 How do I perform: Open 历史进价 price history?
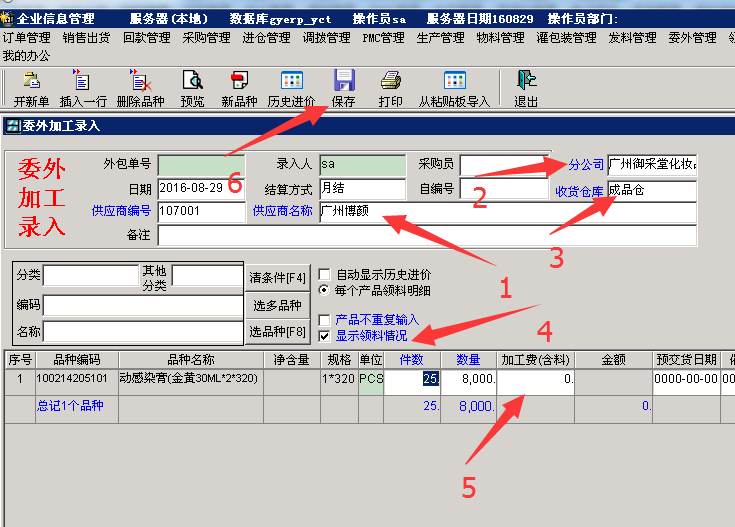click(x=292, y=82)
